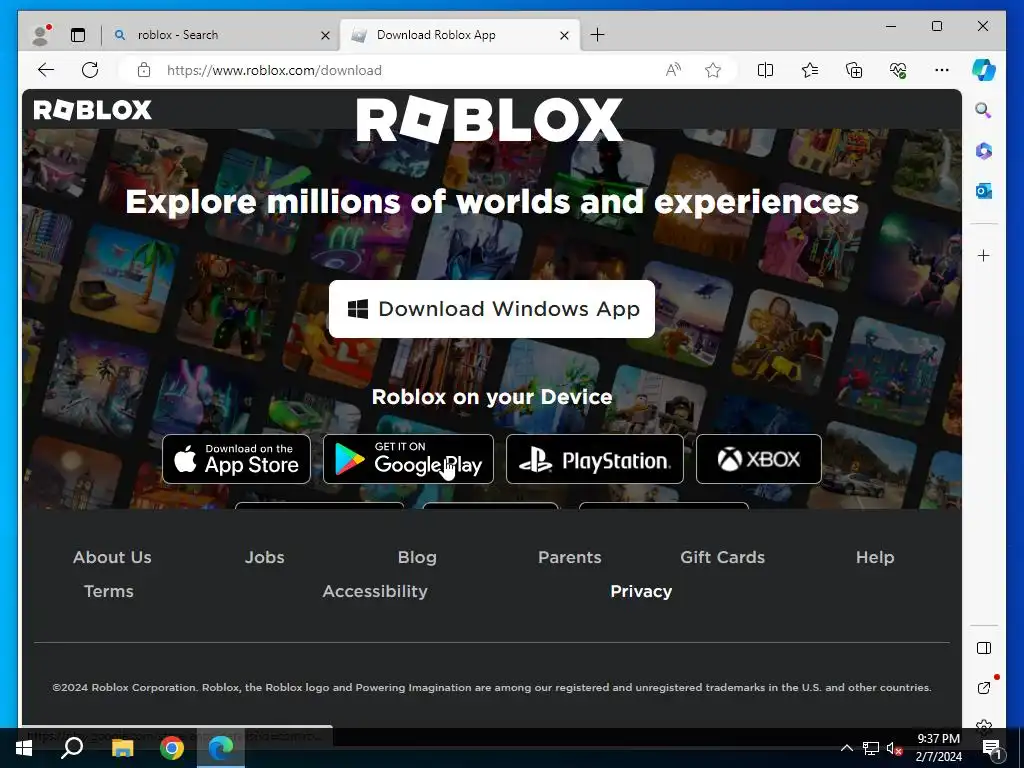This screenshot has width=1024, height=768.
Task: Launch Google Chrome from the taskbar
Action: pos(172,748)
